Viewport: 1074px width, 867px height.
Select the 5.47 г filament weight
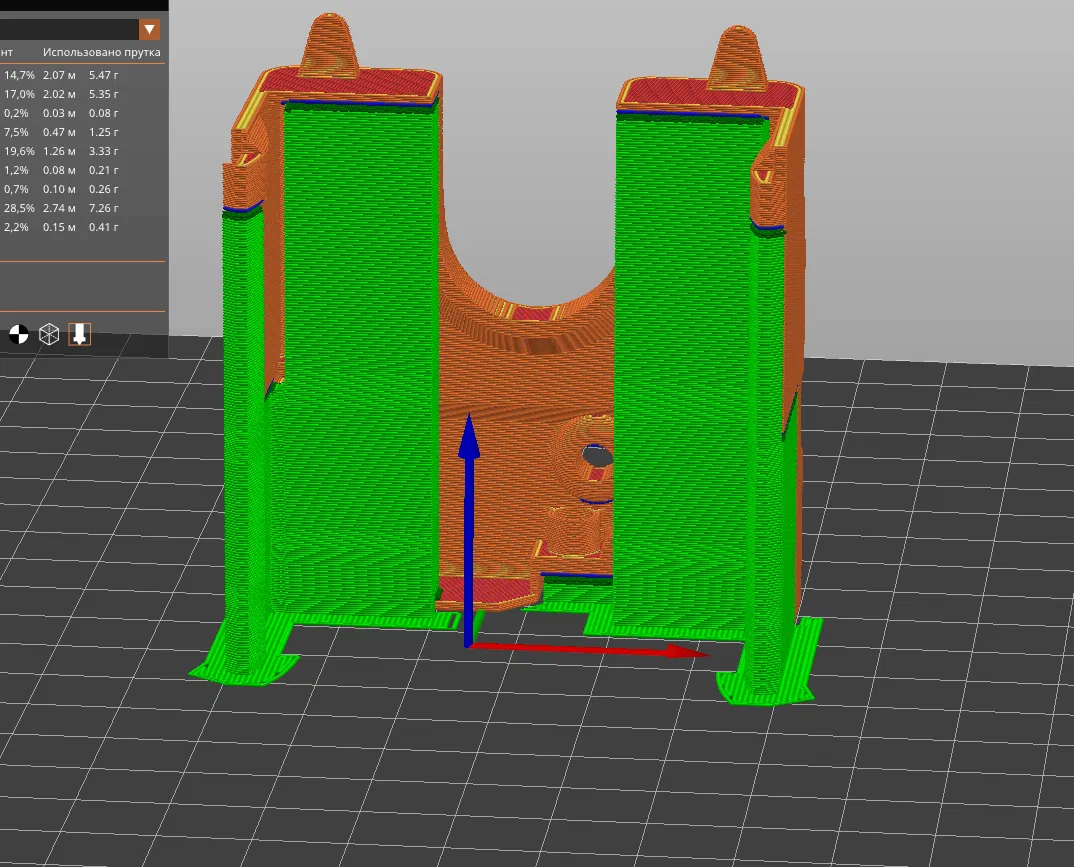point(103,75)
